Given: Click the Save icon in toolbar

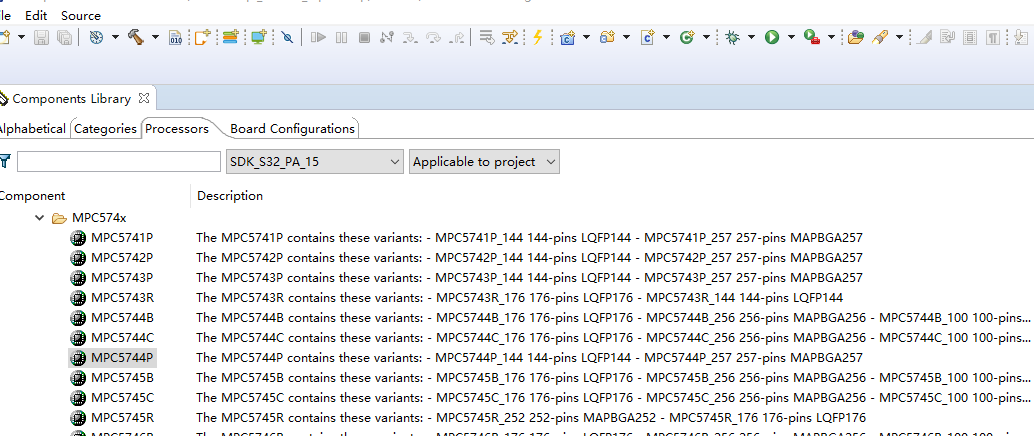Looking at the screenshot, I should [x=42, y=38].
